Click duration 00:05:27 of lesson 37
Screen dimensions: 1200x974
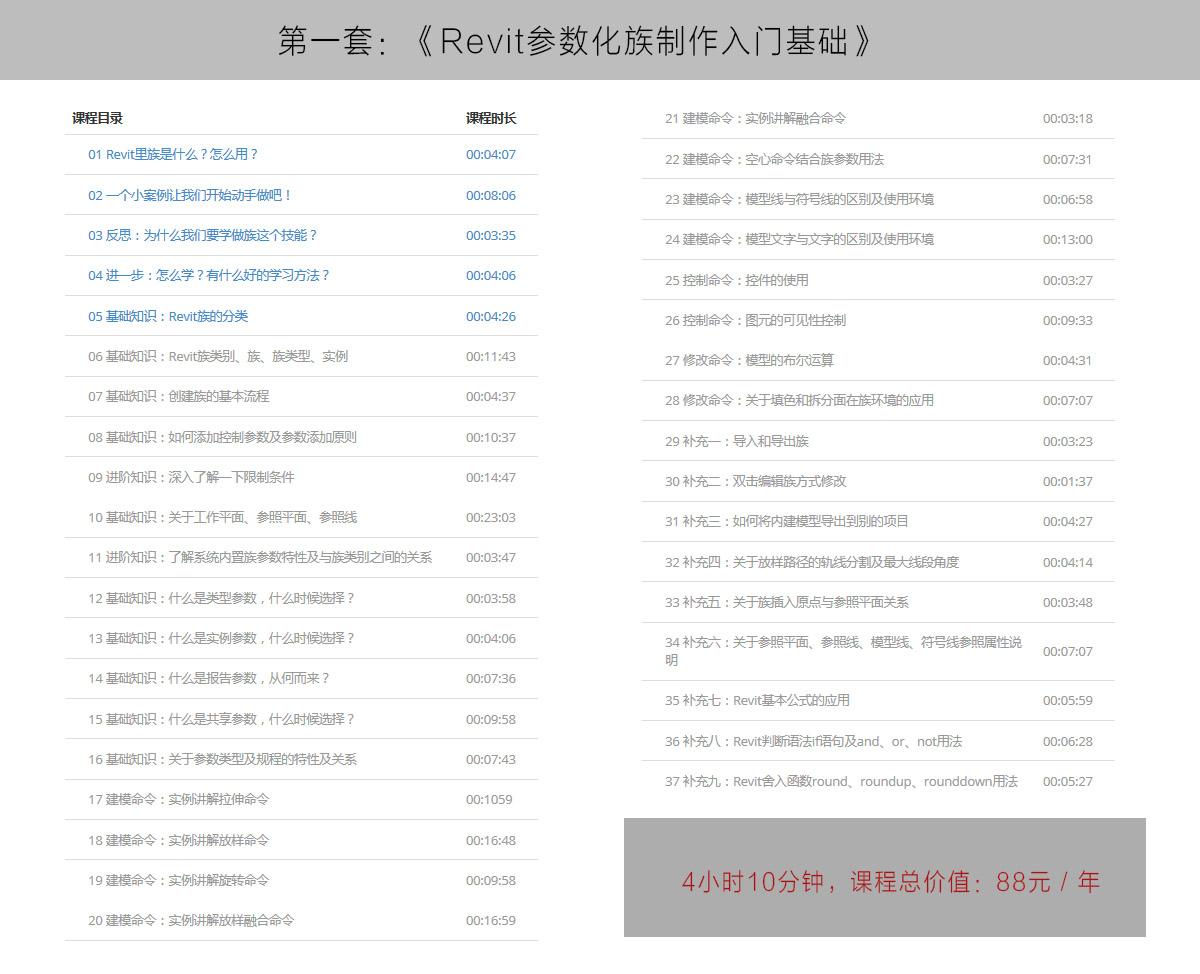point(1068,781)
